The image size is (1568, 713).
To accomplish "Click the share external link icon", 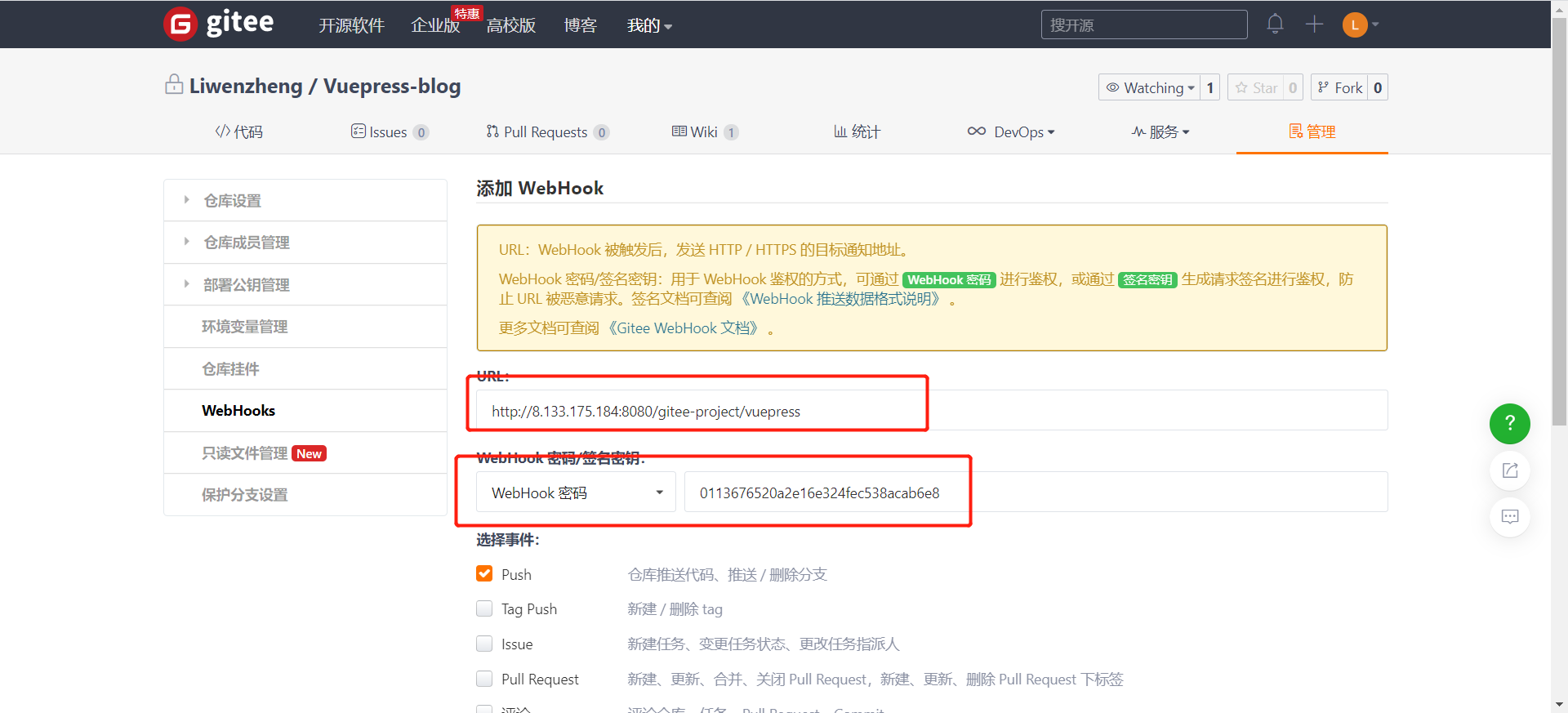I will (1510, 470).
